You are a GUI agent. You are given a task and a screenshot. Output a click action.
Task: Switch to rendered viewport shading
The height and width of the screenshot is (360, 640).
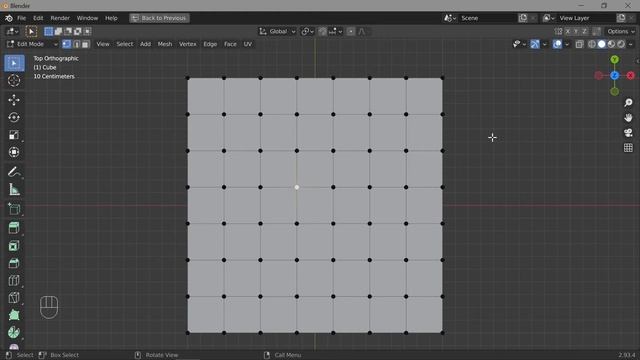[621, 44]
